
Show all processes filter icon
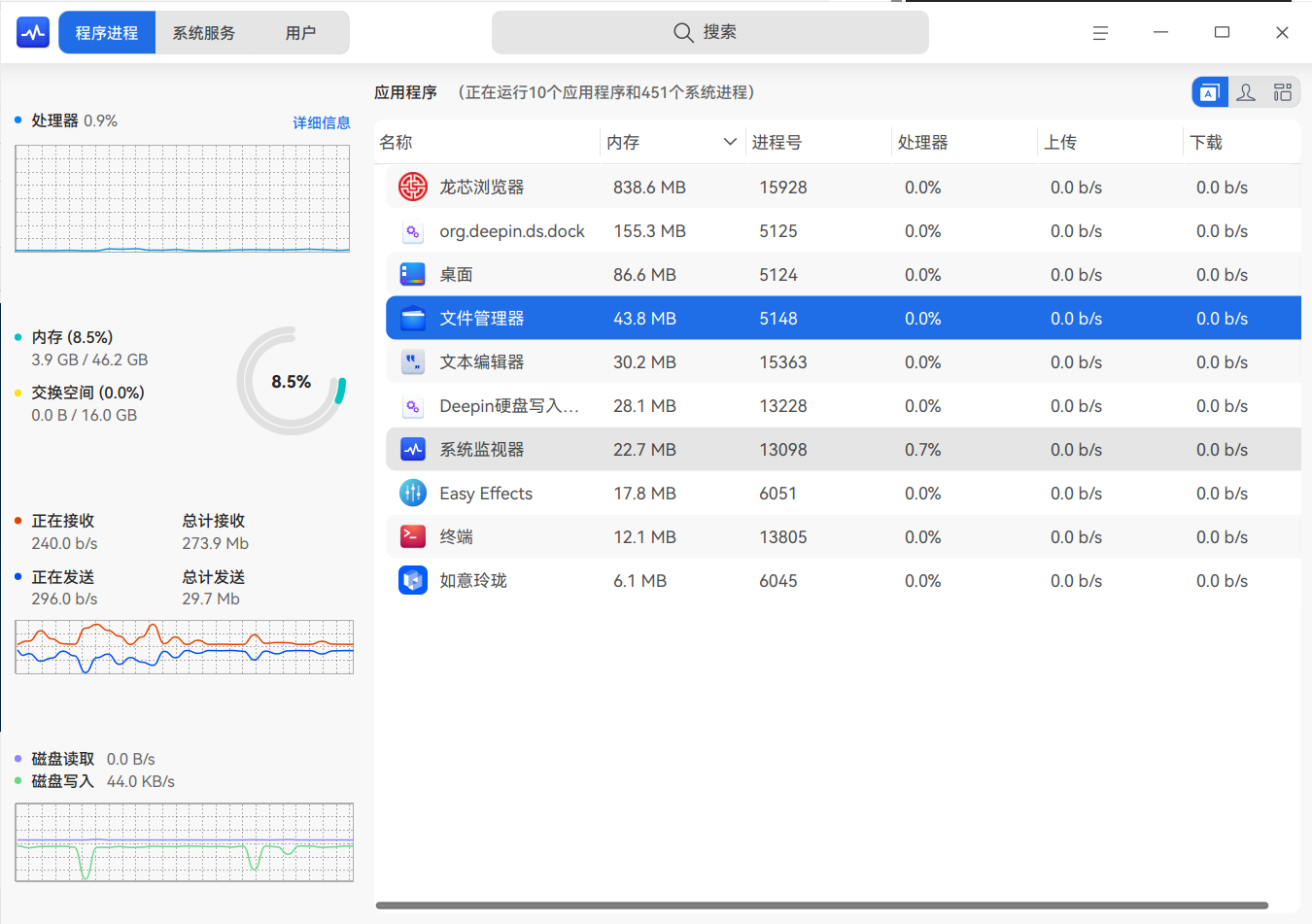click(1283, 92)
